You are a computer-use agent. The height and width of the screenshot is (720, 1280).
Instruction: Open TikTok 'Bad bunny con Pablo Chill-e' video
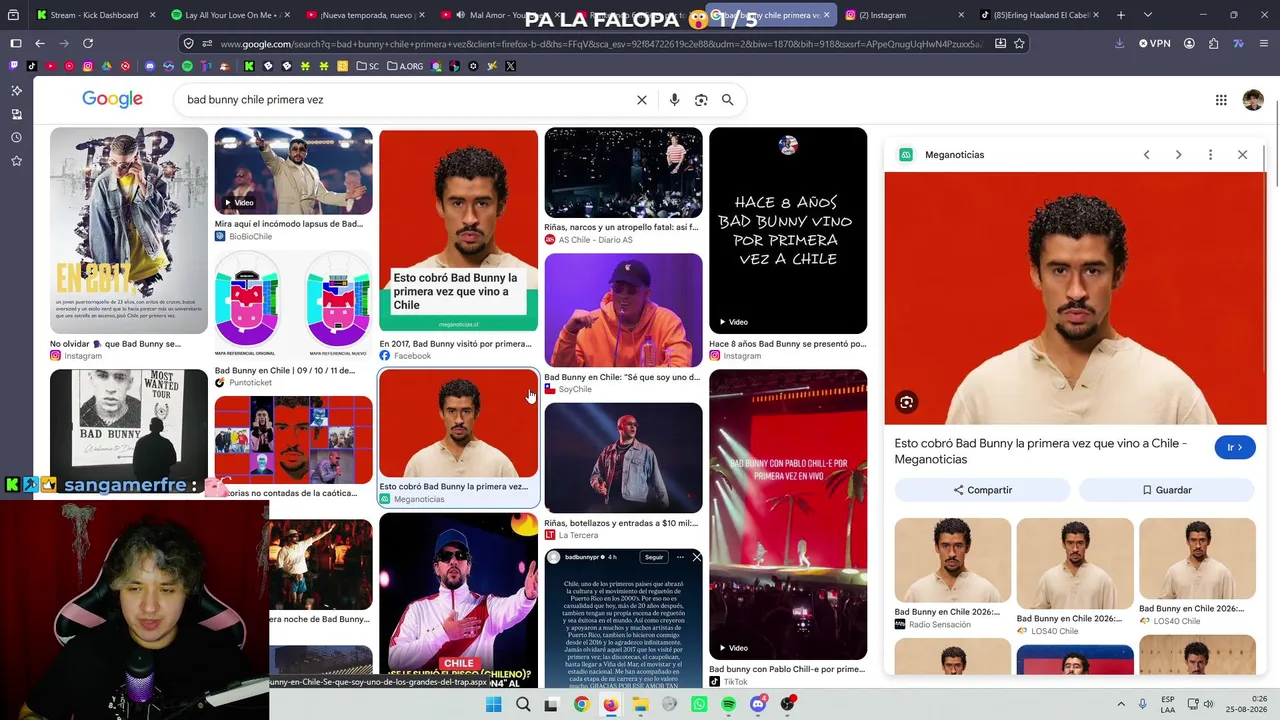tap(788, 514)
